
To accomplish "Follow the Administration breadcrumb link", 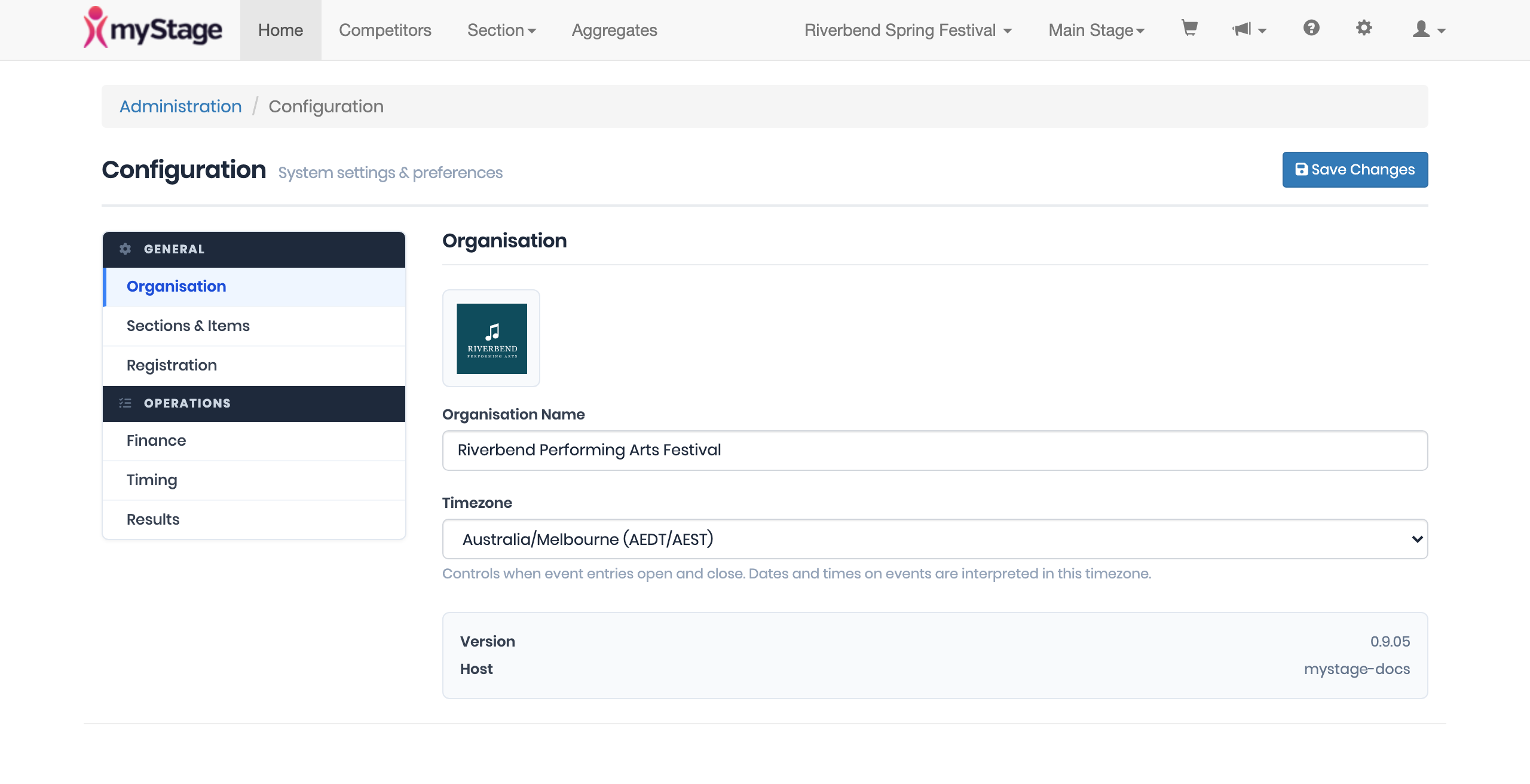I will [x=180, y=106].
